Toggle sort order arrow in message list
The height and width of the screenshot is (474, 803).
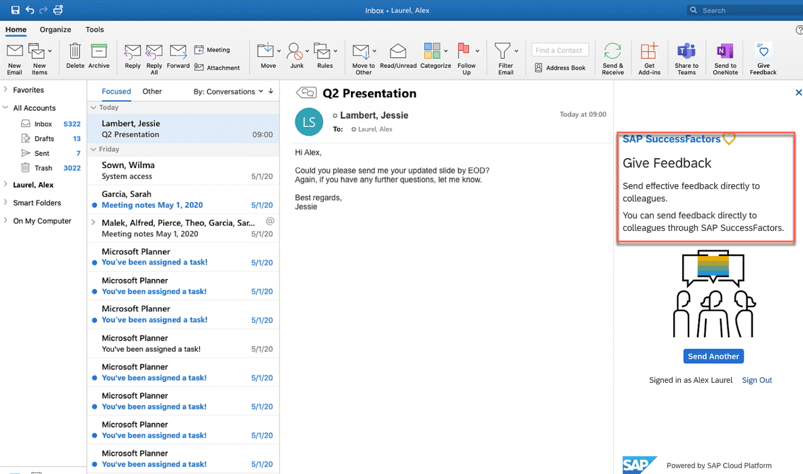pos(271,92)
